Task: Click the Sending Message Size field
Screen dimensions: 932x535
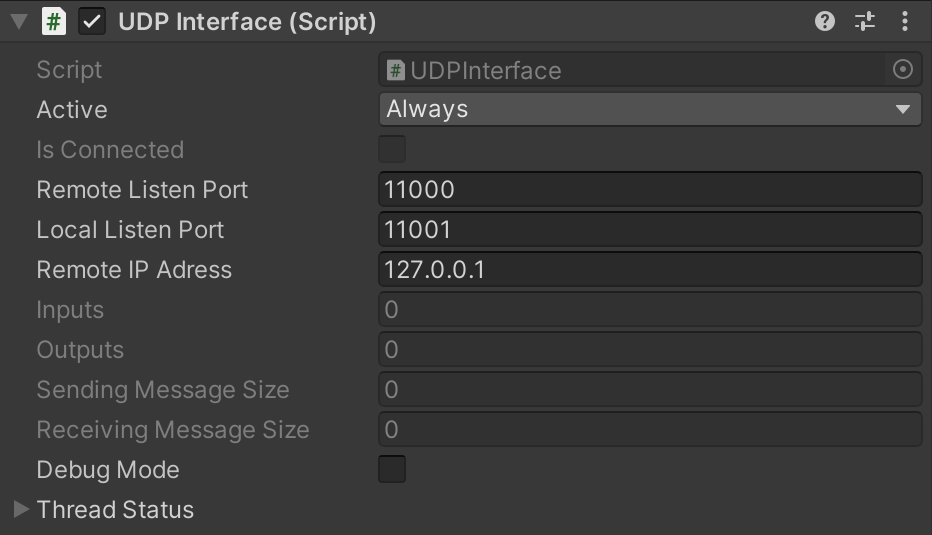Action: coord(650,390)
